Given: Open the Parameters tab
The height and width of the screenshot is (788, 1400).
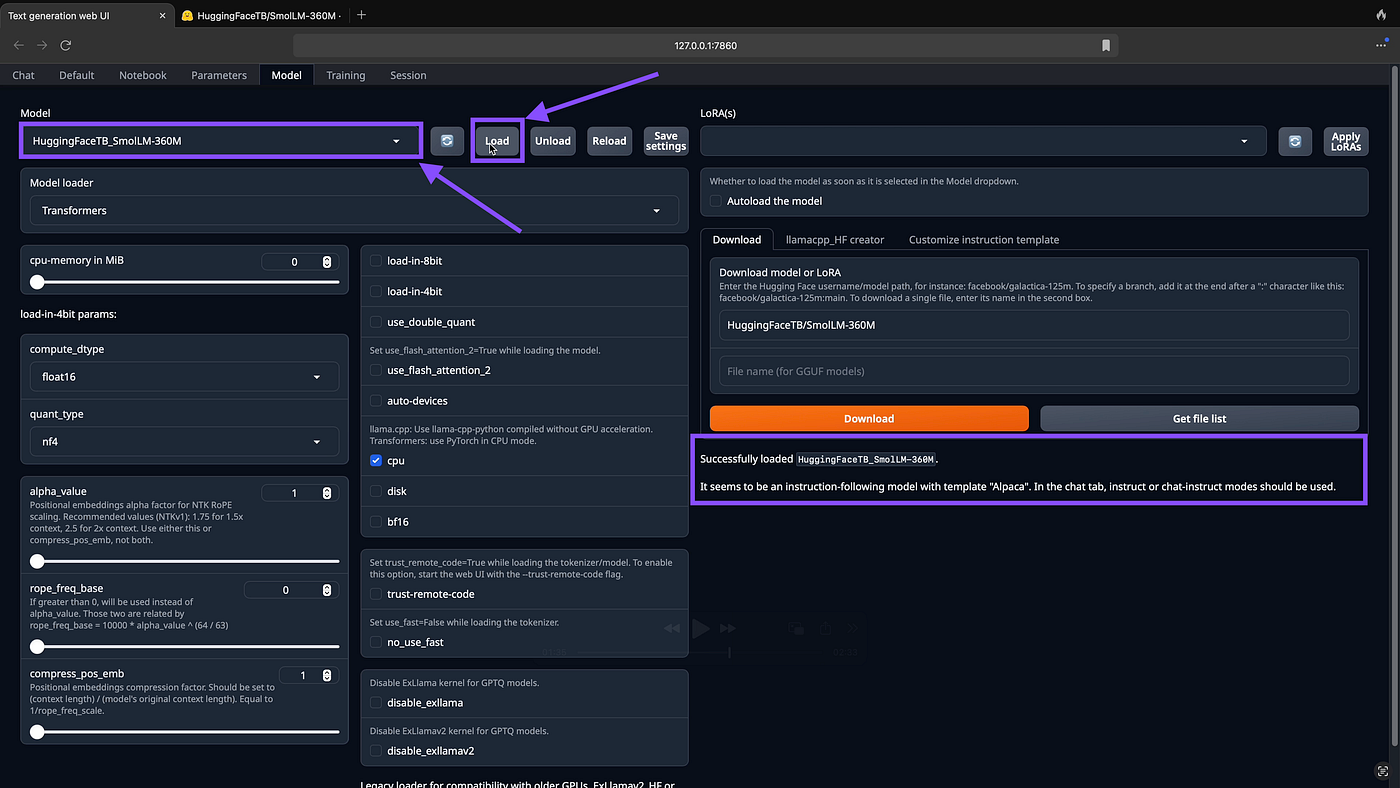Looking at the screenshot, I should point(219,75).
